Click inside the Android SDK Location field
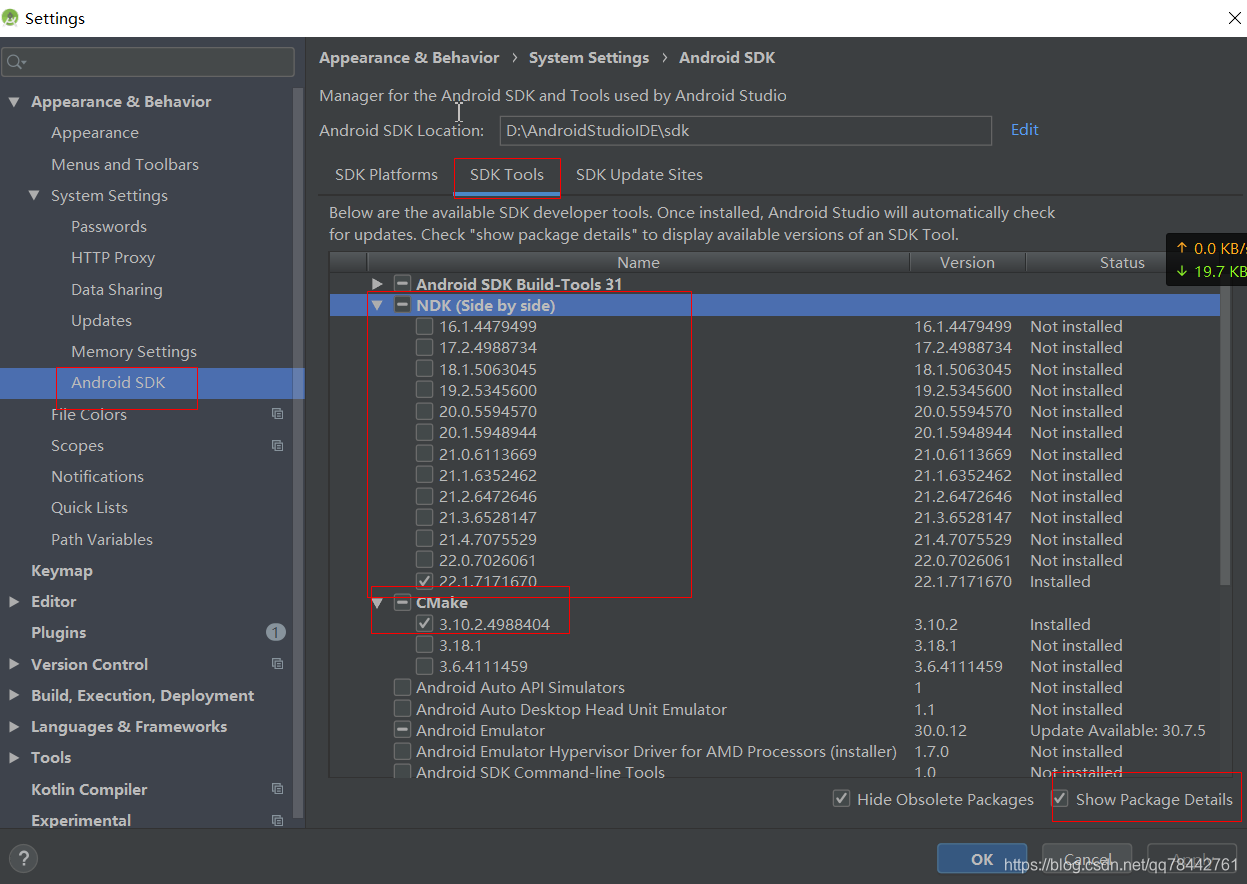The width and height of the screenshot is (1247, 884). pos(745,130)
